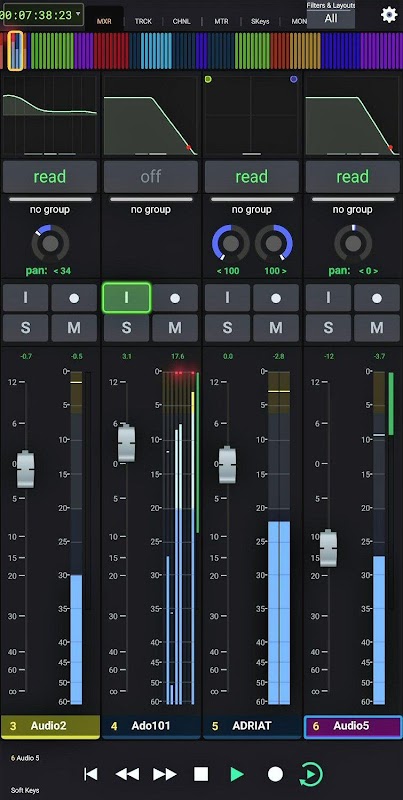Start playback with the green play button
The height and width of the screenshot is (800, 403).
[x=237, y=774]
